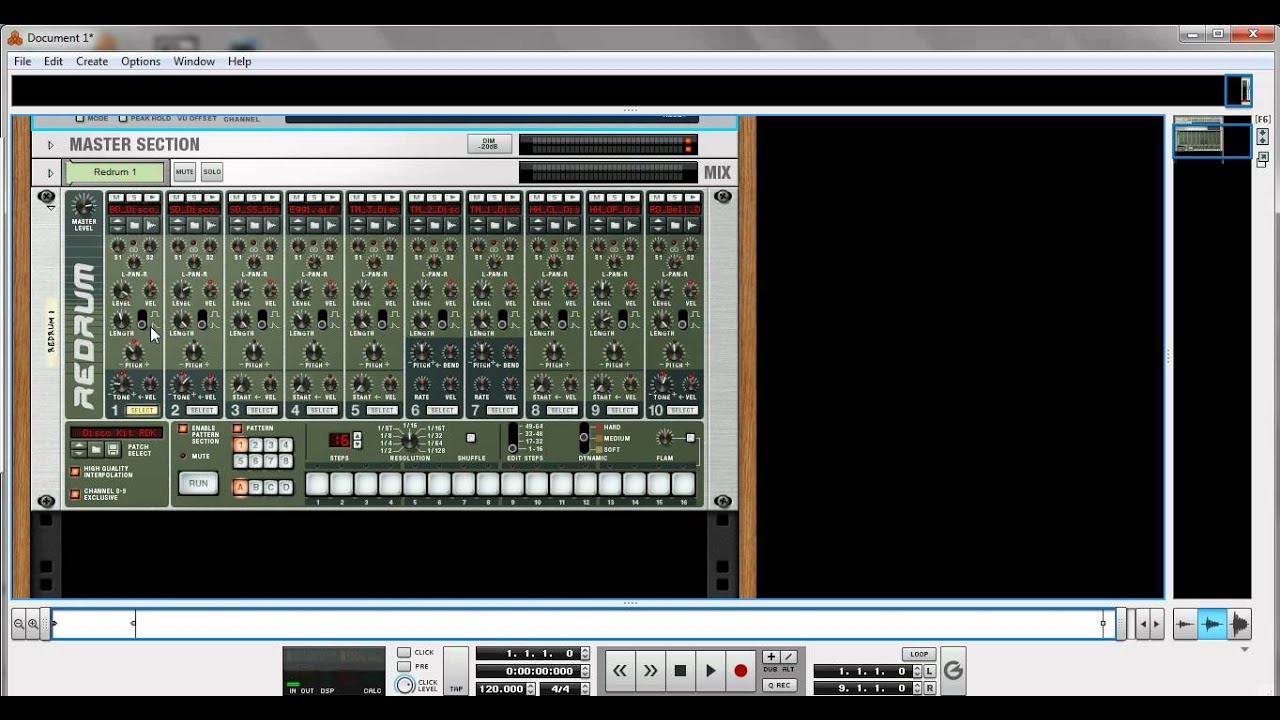Viewport: 1280px width, 720px height.
Task: Open small dropdown arrow below waveform icons
Action: pos(1244,649)
